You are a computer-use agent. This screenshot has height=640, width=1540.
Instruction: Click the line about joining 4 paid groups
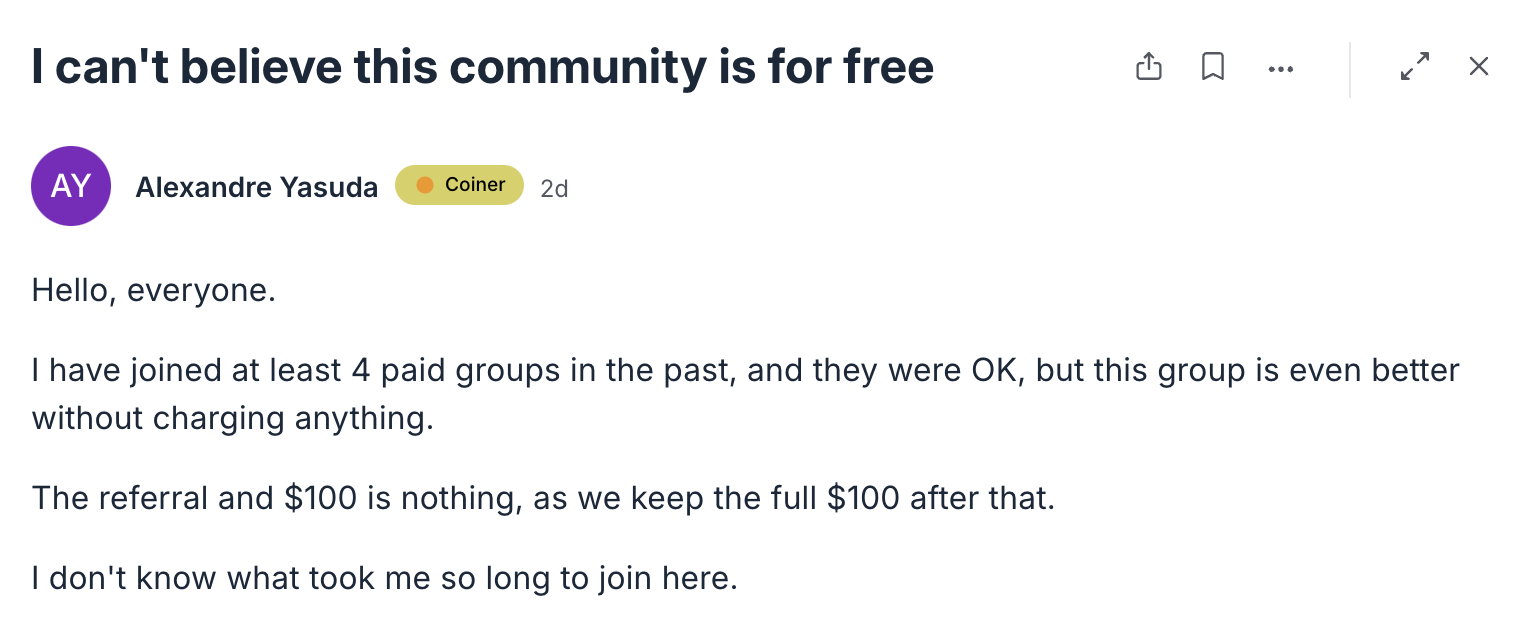coord(745,371)
